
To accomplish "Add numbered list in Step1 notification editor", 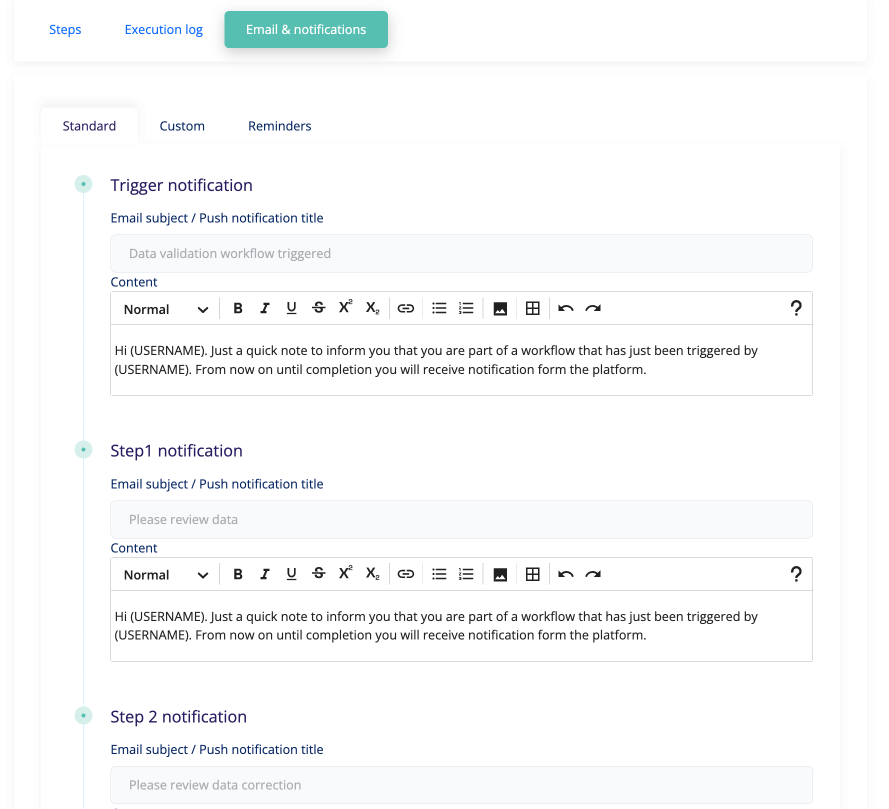I will 466,574.
